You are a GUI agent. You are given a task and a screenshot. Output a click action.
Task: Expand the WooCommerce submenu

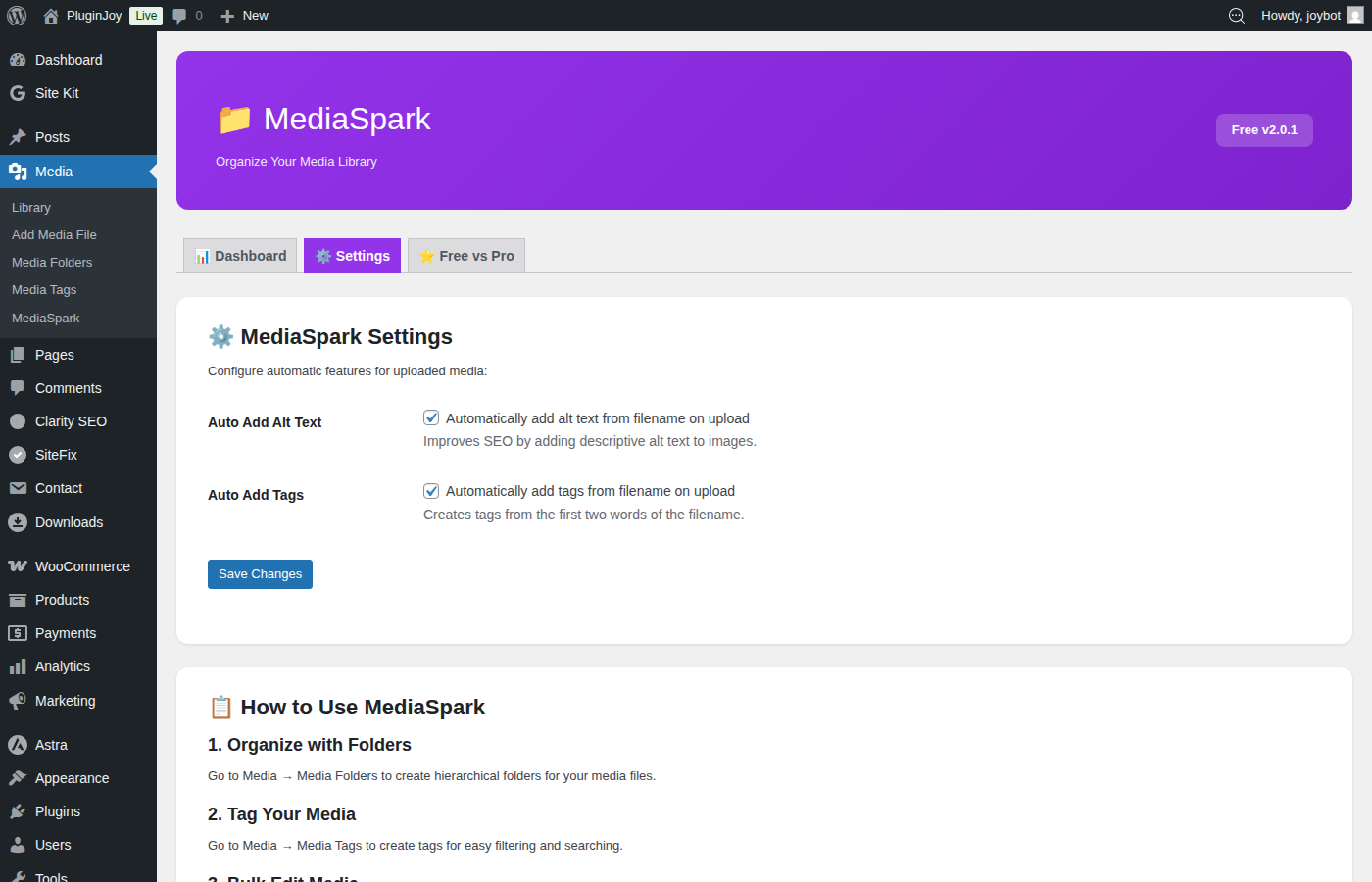[82, 565]
